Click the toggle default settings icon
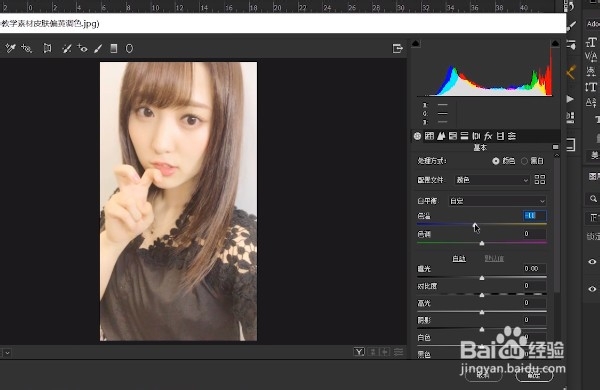This screenshot has width=600, height=390. pos(399,352)
